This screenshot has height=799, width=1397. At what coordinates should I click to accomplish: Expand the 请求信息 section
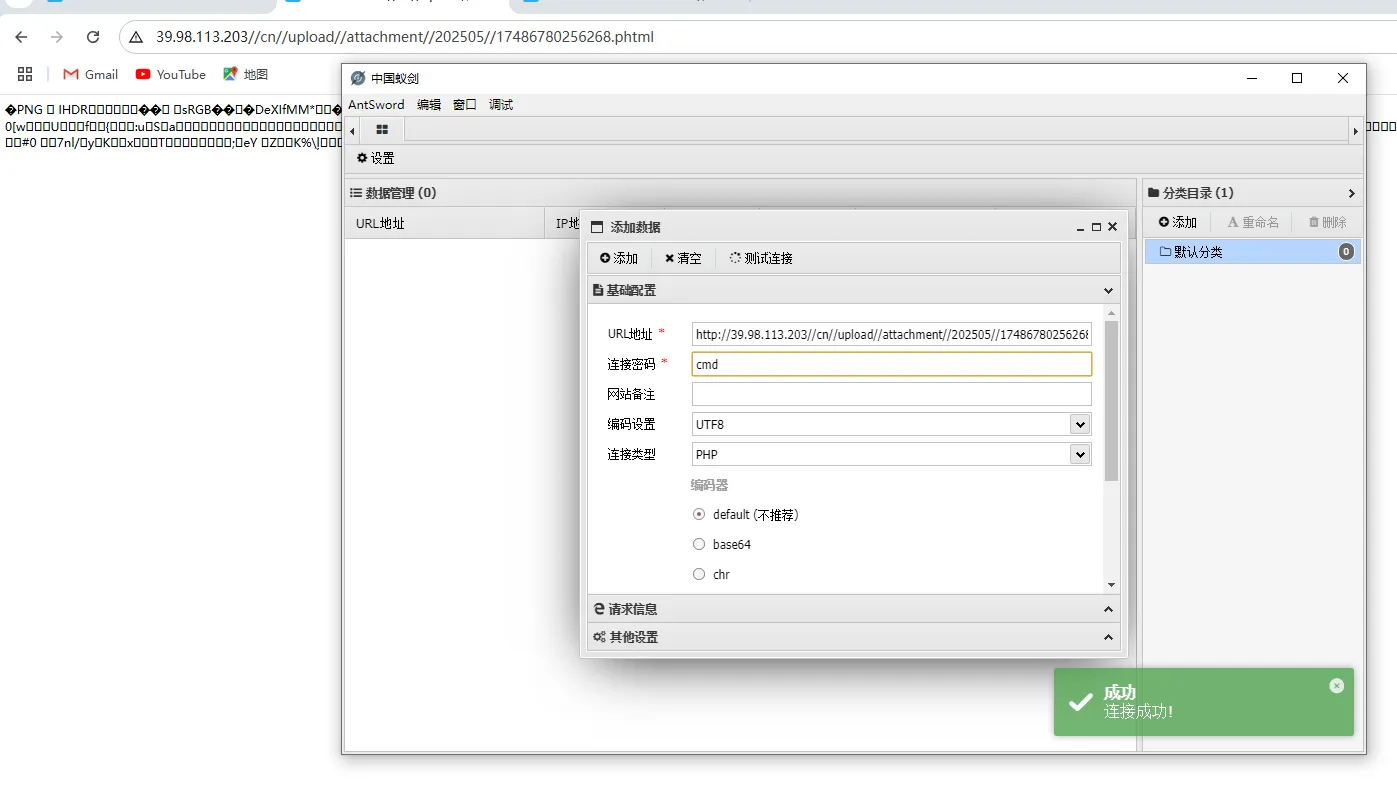[853, 609]
